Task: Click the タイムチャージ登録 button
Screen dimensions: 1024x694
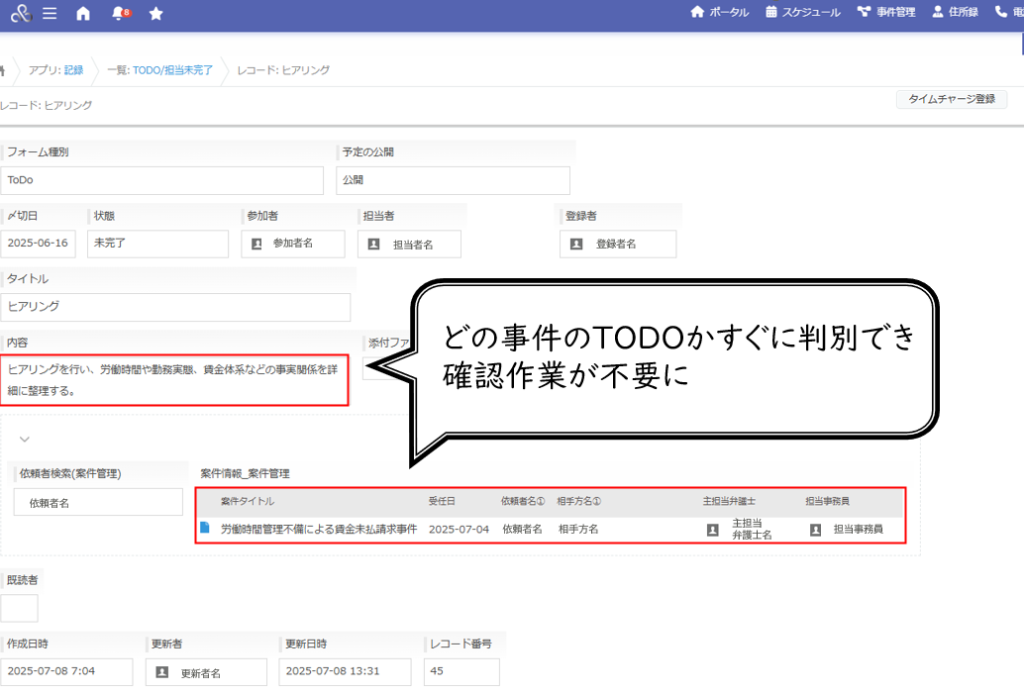Action: (x=951, y=99)
